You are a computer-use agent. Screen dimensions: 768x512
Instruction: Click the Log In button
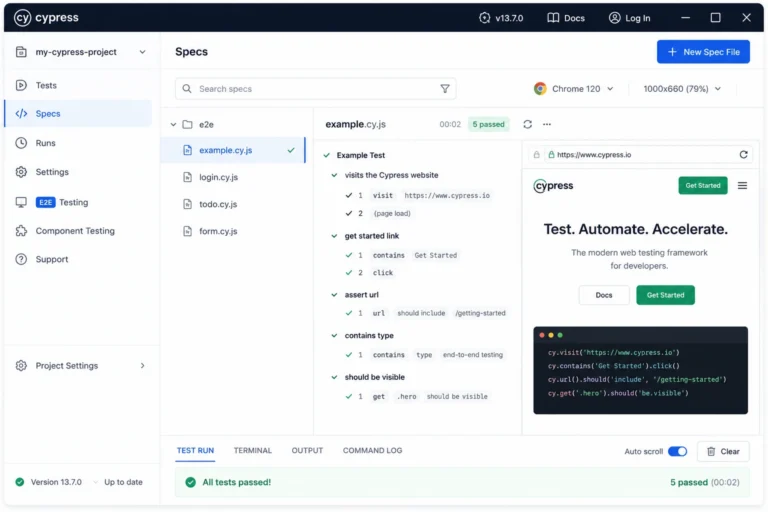[x=629, y=18]
